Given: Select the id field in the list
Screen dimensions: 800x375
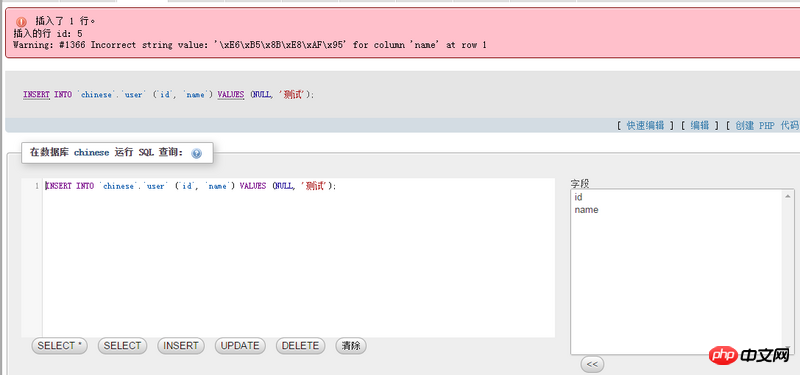Looking at the screenshot, I should point(677,197).
